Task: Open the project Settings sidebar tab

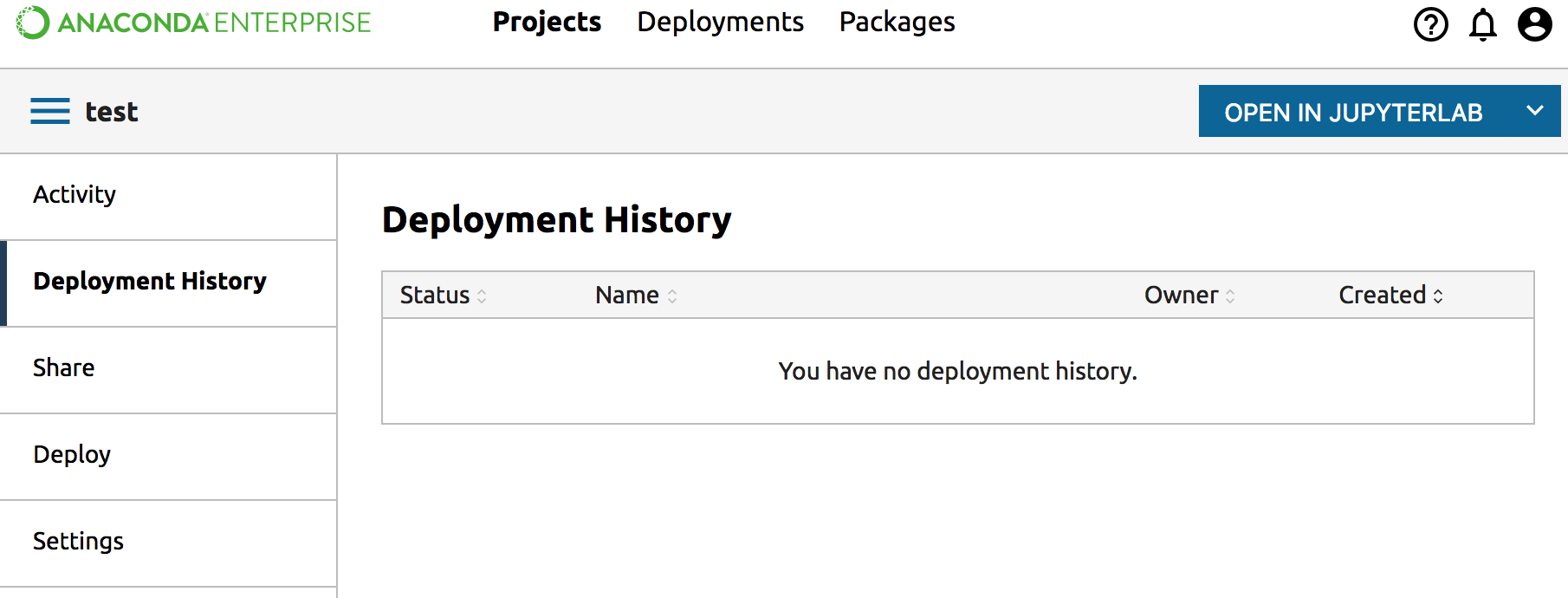Action: tap(78, 542)
